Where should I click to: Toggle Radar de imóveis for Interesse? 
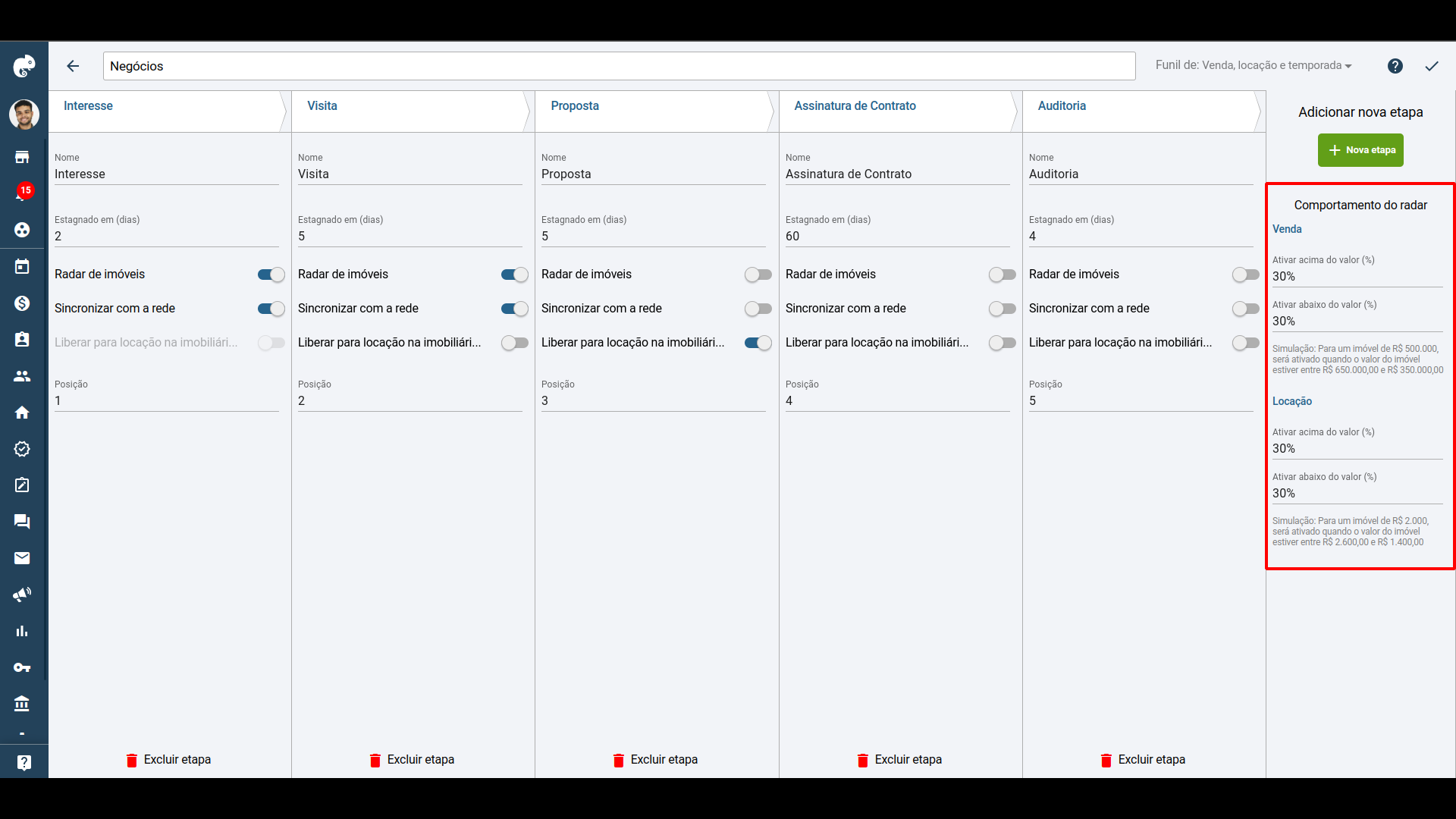click(x=271, y=275)
